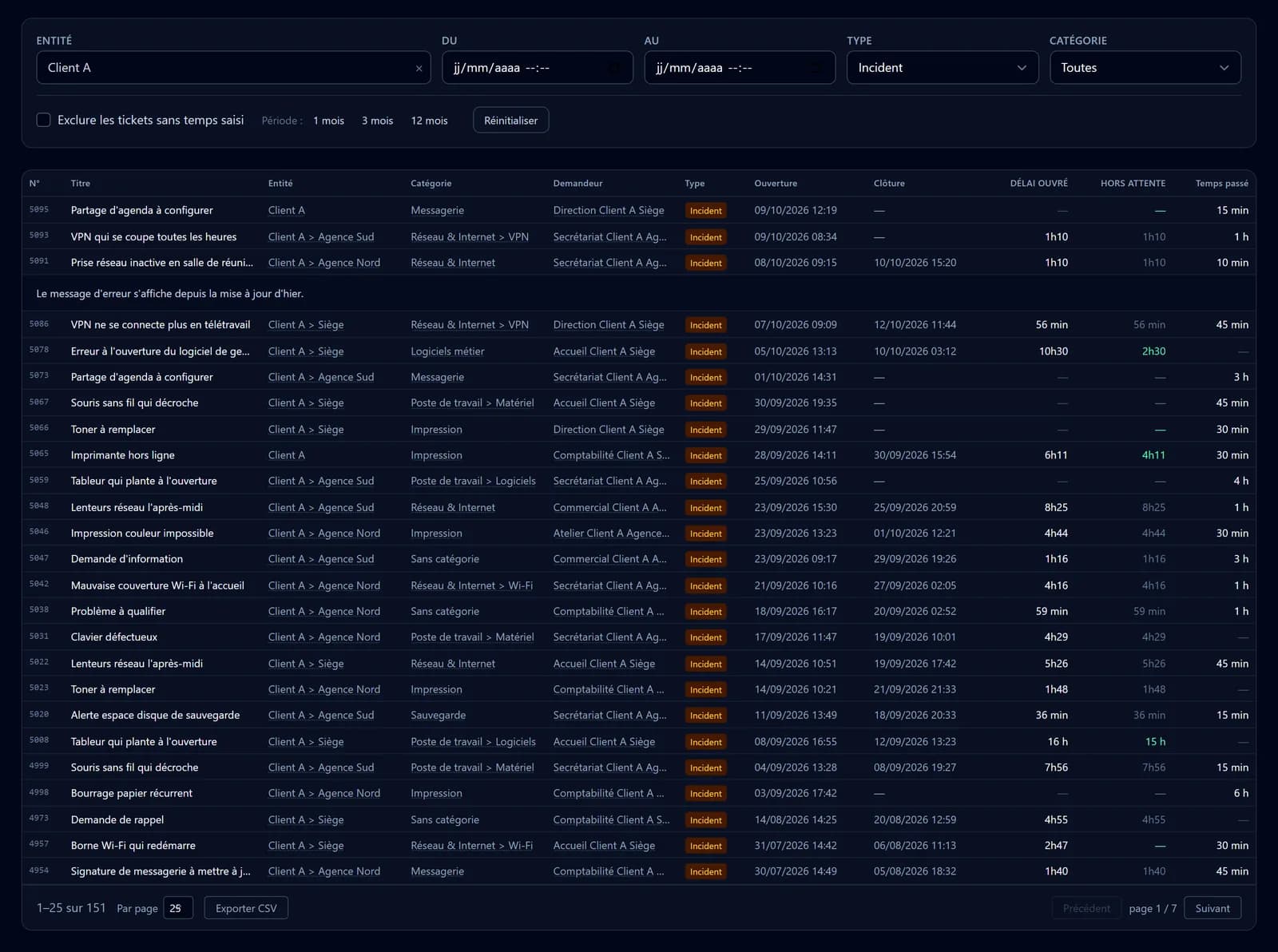The width and height of the screenshot is (1278, 952).
Task: Go to next page with Suivant
Action: pyautogui.click(x=1213, y=908)
